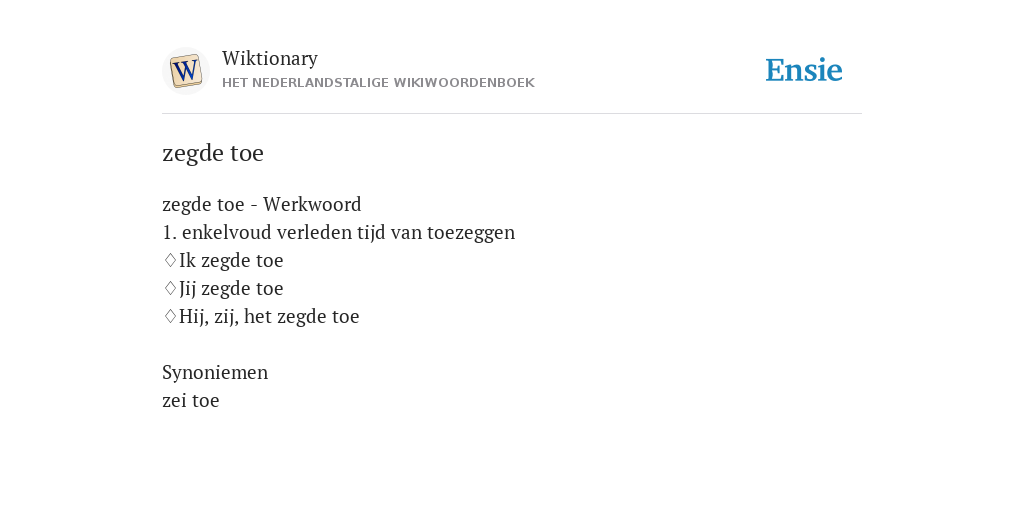Click the diamond bullet before 'Ik zegde toe'
The width and height of the screenshot is (1024, 512).
point(170,261)
